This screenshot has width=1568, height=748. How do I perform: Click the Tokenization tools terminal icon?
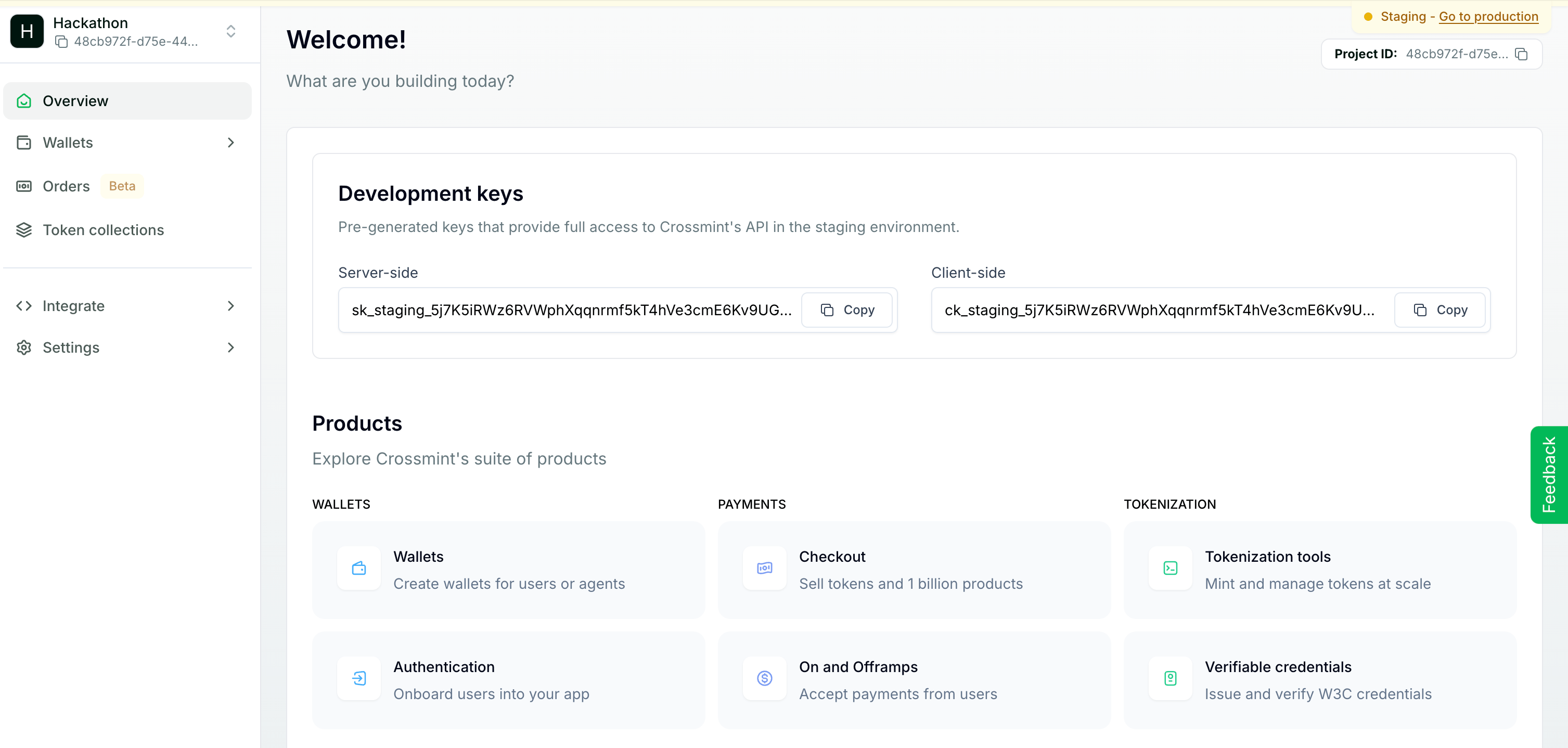point(1170,569)
